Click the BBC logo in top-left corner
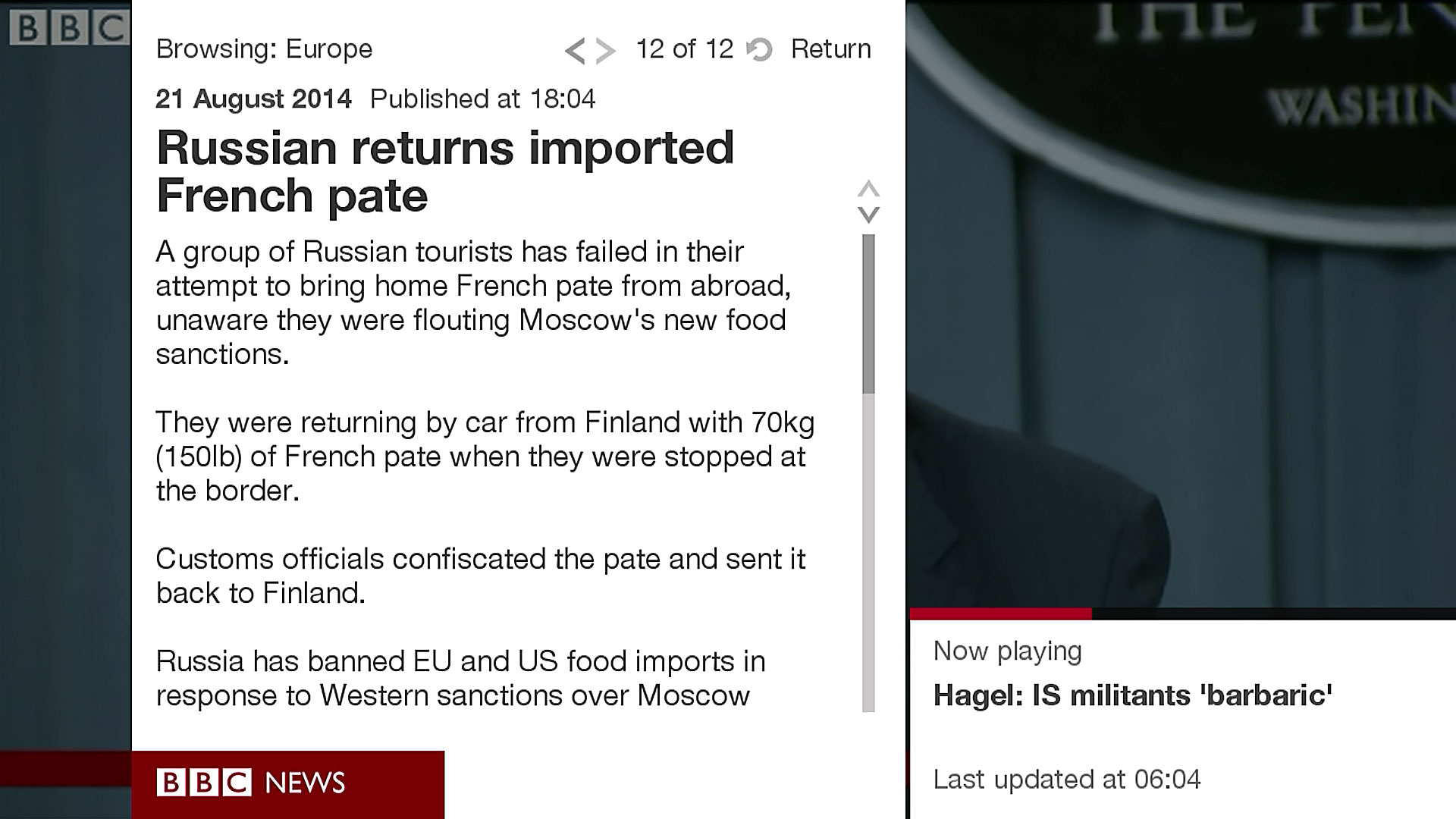Screen dimensions: 1456x819 [x=70, y=28]
